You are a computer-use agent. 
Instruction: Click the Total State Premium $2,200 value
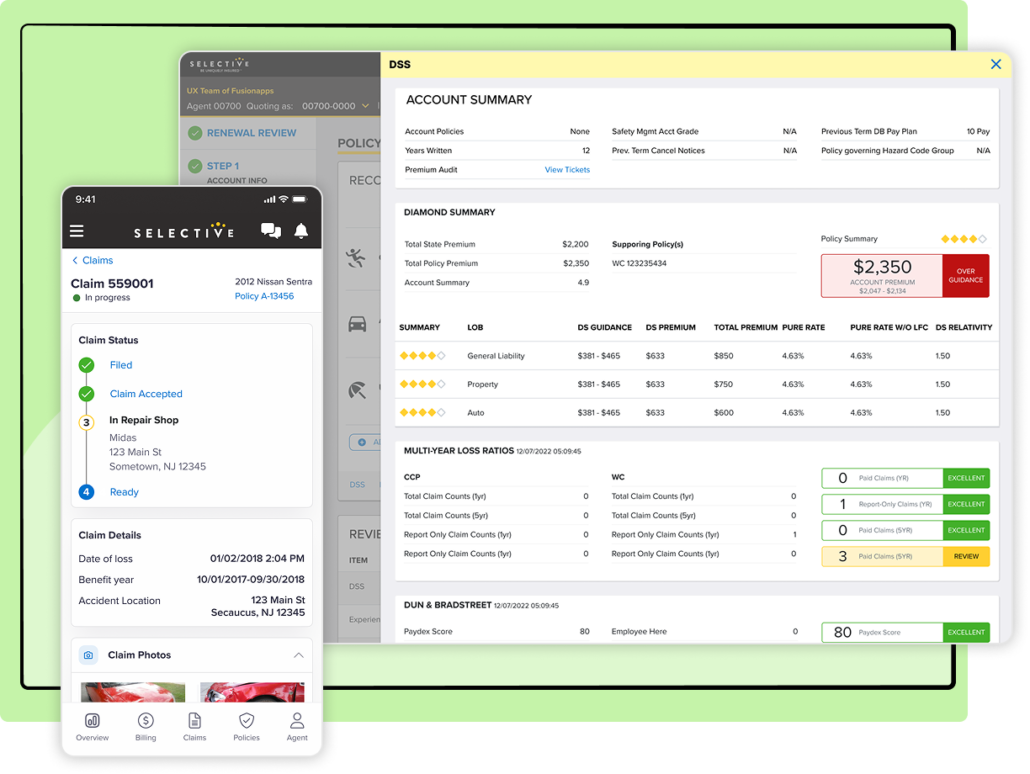click(575, 244)
